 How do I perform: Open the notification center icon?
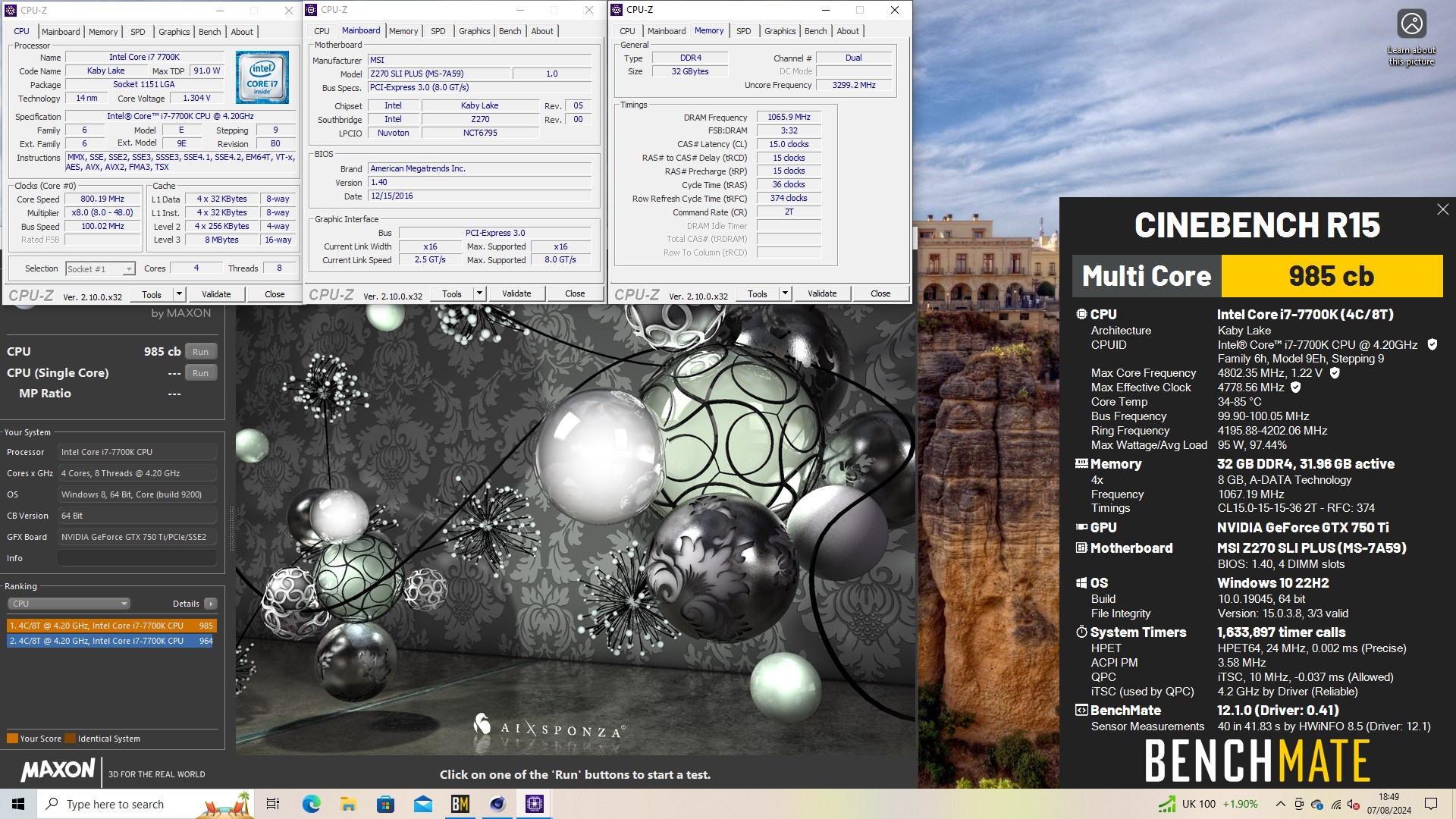[1431, 804]
